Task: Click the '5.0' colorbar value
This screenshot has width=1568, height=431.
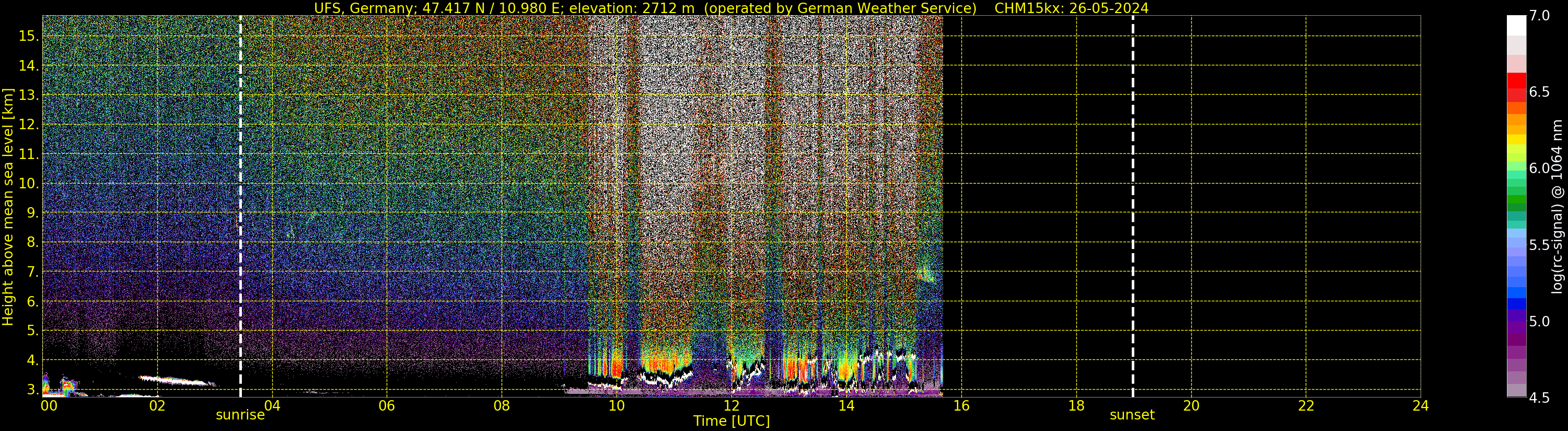Action: click(1539, 321)
